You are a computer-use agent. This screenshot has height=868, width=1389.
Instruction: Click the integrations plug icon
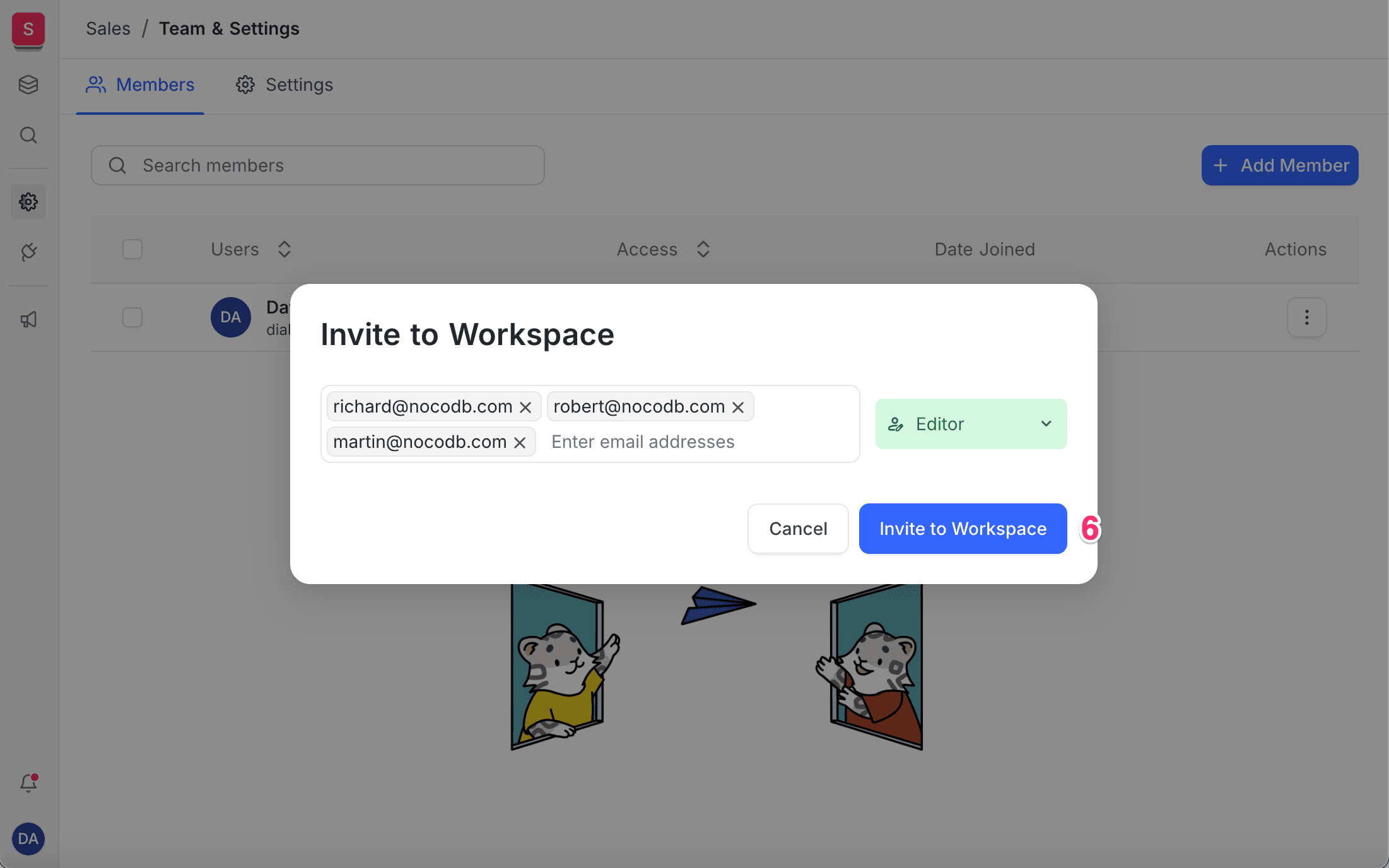[x=28, y=252]
